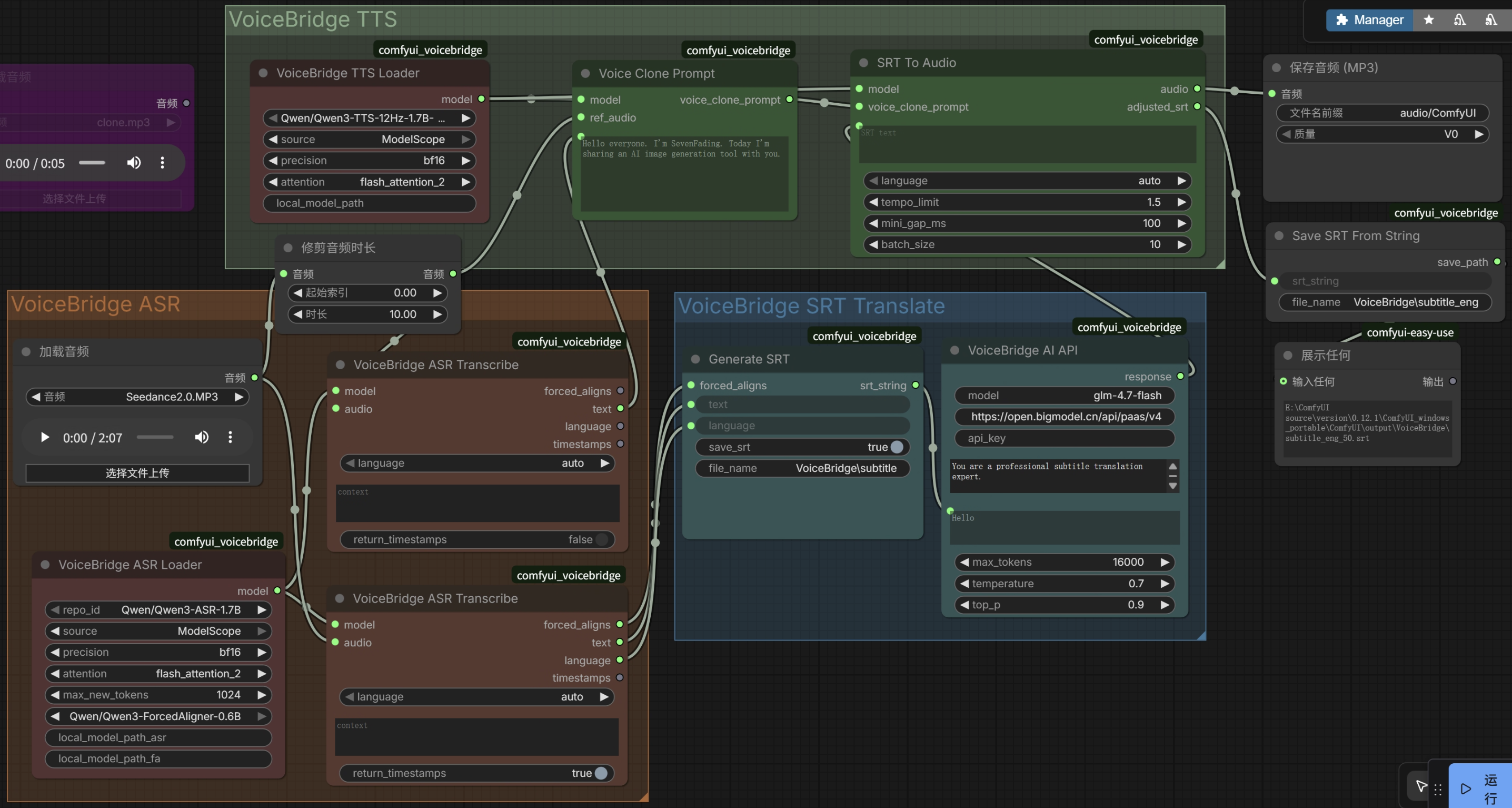Click max_new_tokens next arrow
1512x808 pixels.
click(x=262, y=695)
